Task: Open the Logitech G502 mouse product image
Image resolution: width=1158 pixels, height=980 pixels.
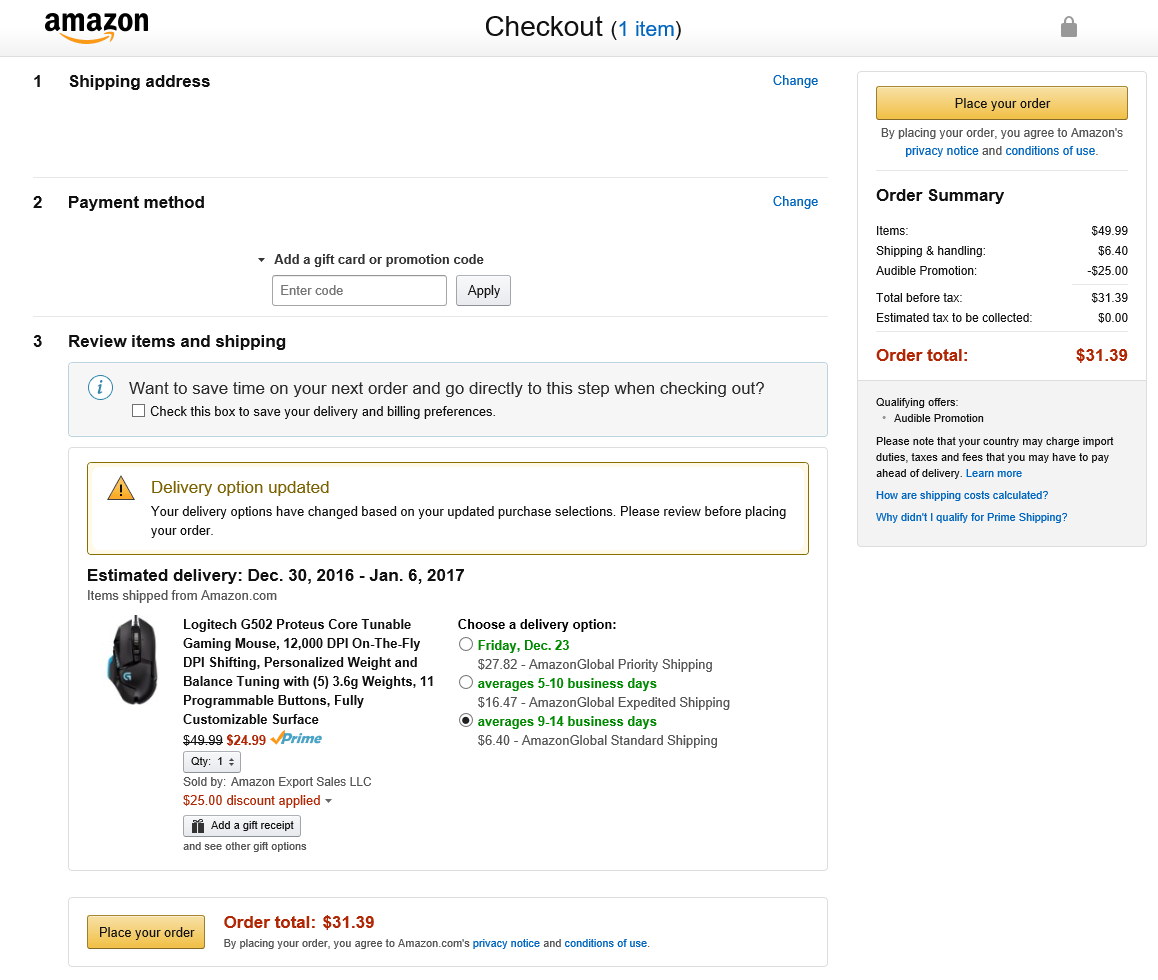Action: 131,661
